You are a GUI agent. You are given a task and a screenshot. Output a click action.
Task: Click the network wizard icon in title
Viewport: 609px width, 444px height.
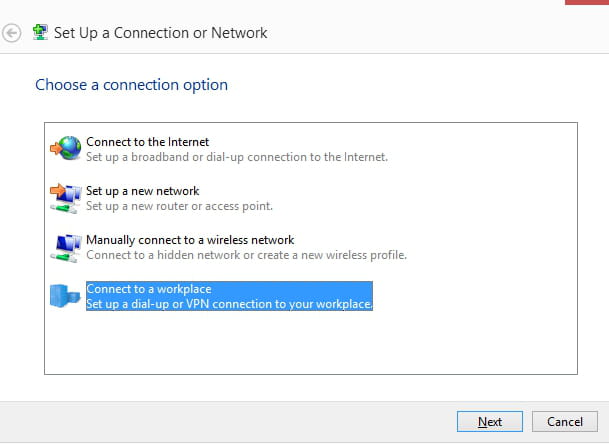[40, 33]
